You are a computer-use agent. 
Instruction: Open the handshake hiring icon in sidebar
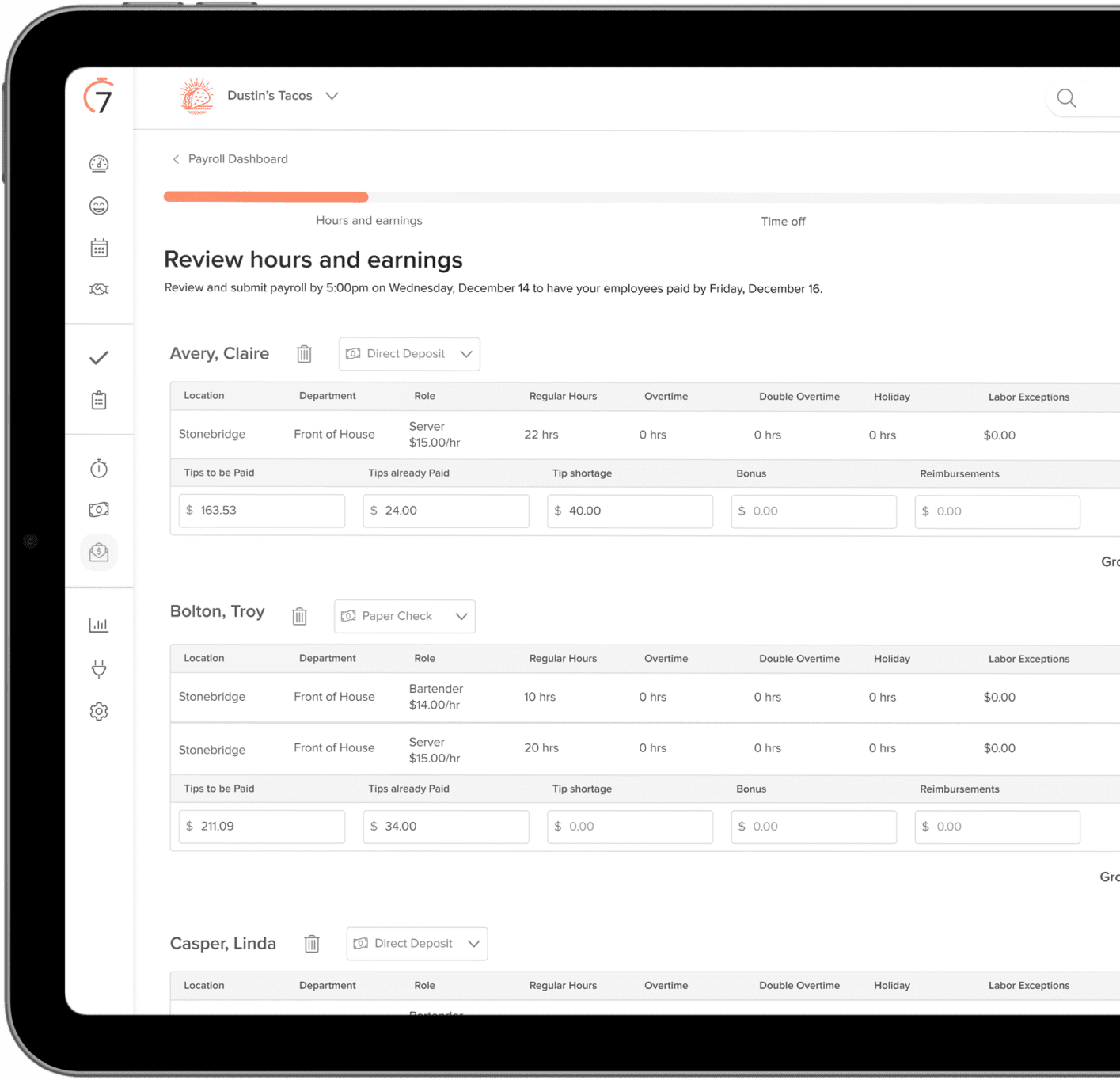click(x=99, y=289)
